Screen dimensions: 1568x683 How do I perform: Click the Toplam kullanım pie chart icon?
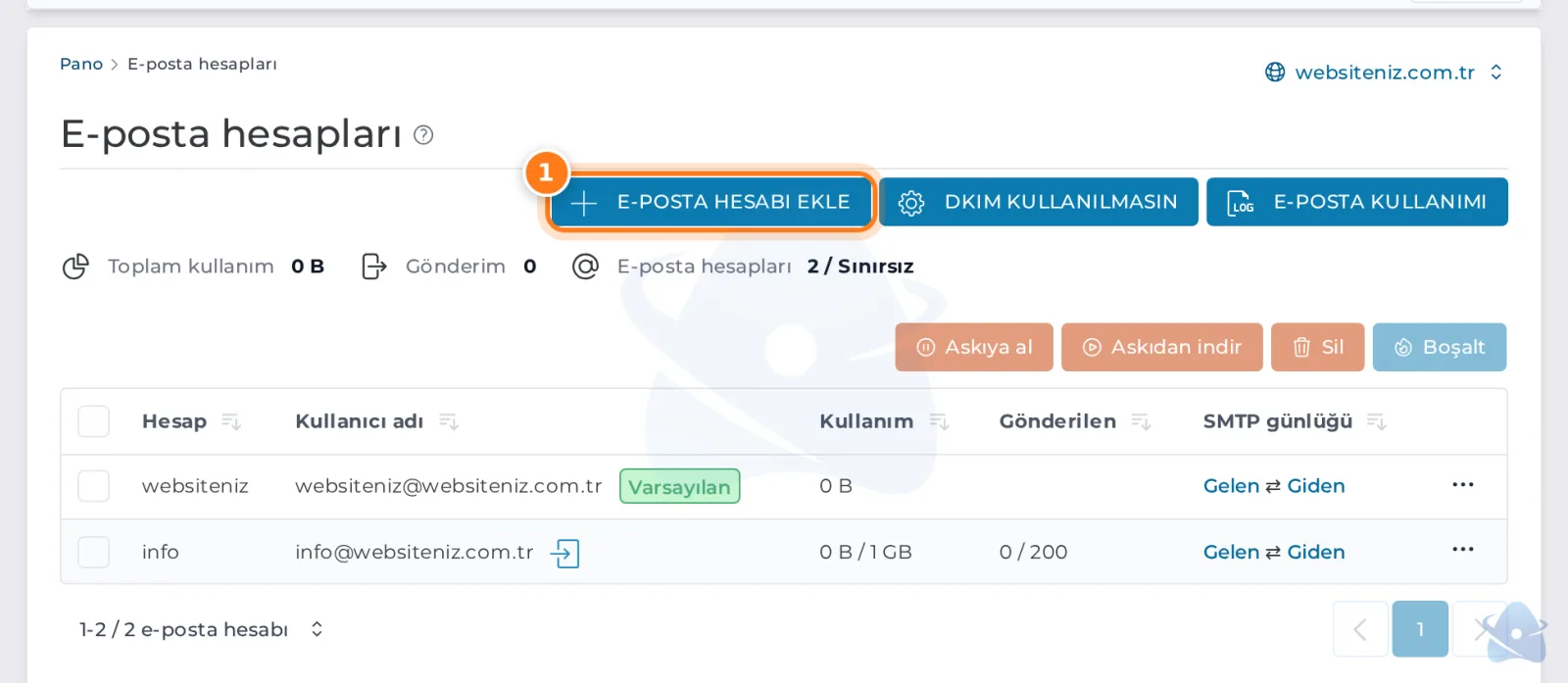coord(75,267)
